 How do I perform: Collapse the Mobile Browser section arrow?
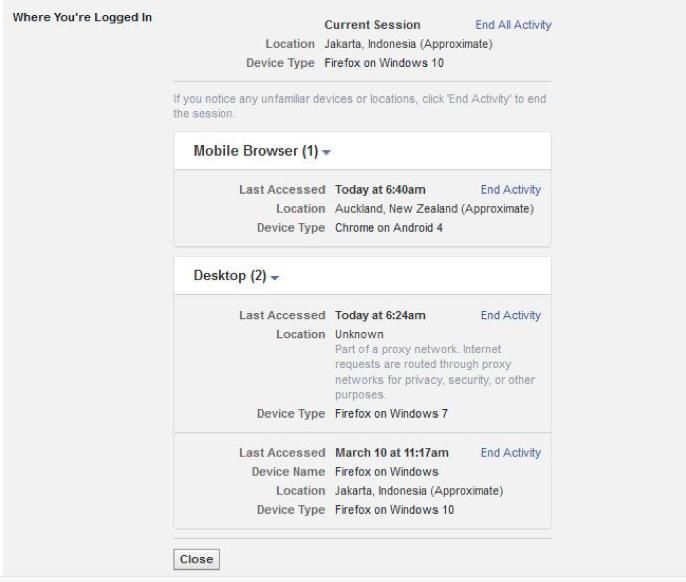[x=327, y=153]
